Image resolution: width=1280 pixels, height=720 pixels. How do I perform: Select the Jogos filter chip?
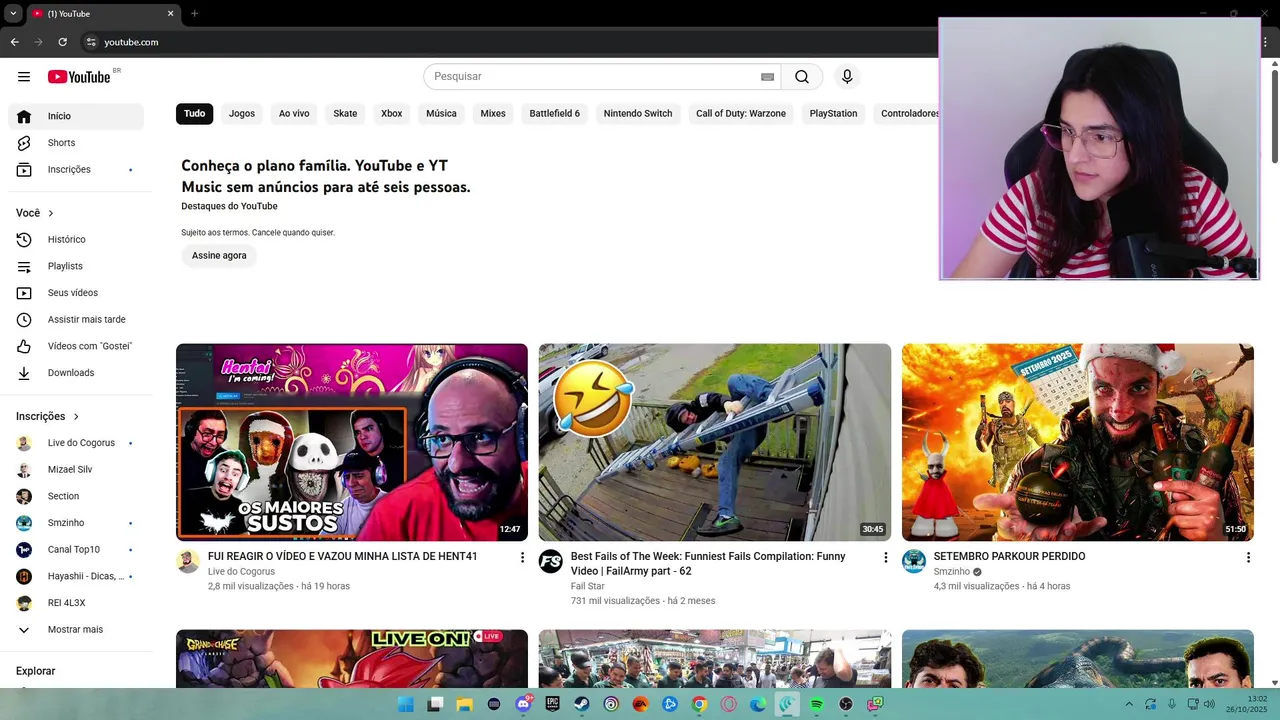[x=242, y=114]
